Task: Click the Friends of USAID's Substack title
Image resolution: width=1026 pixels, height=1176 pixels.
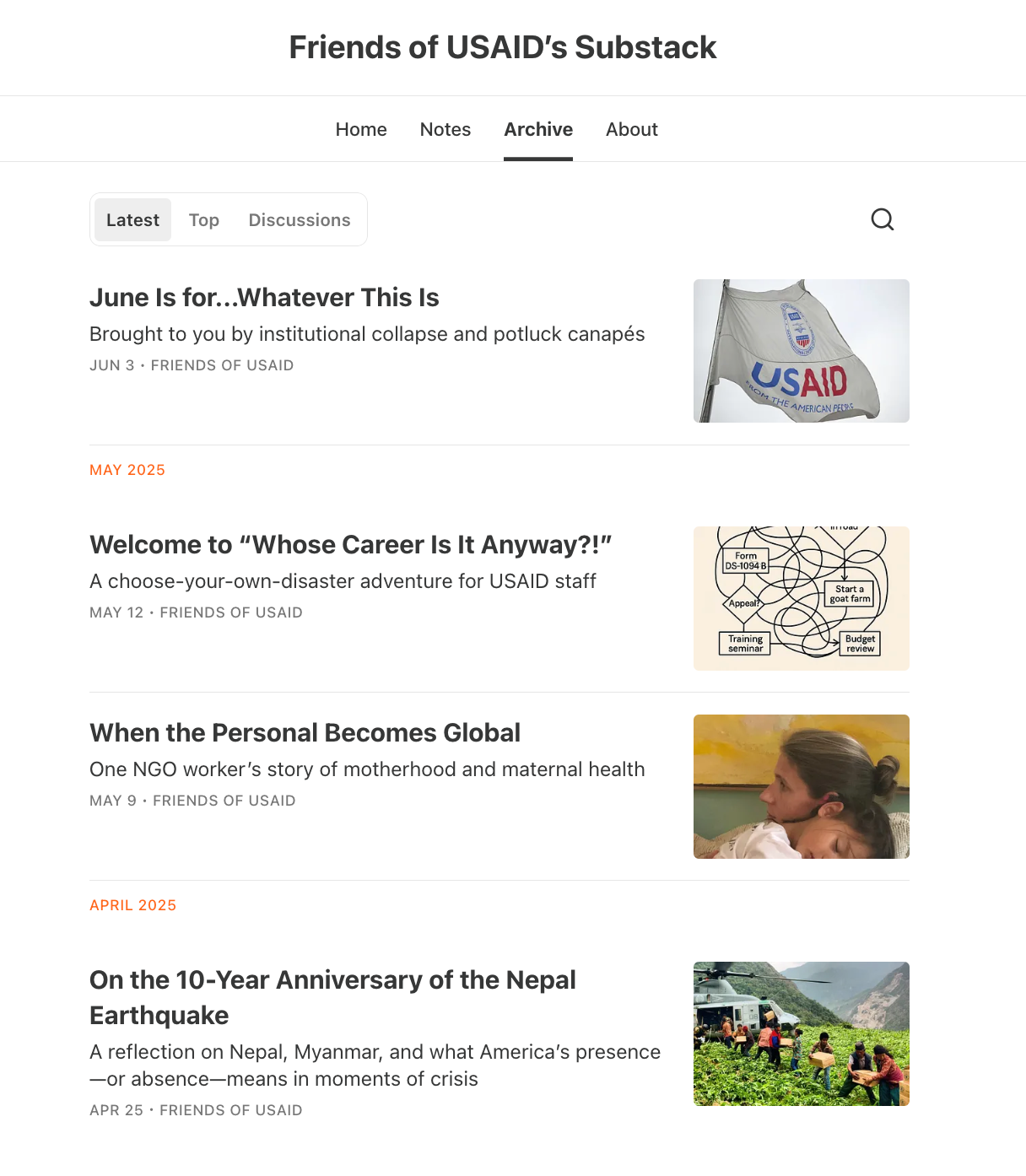Action: 503,47
